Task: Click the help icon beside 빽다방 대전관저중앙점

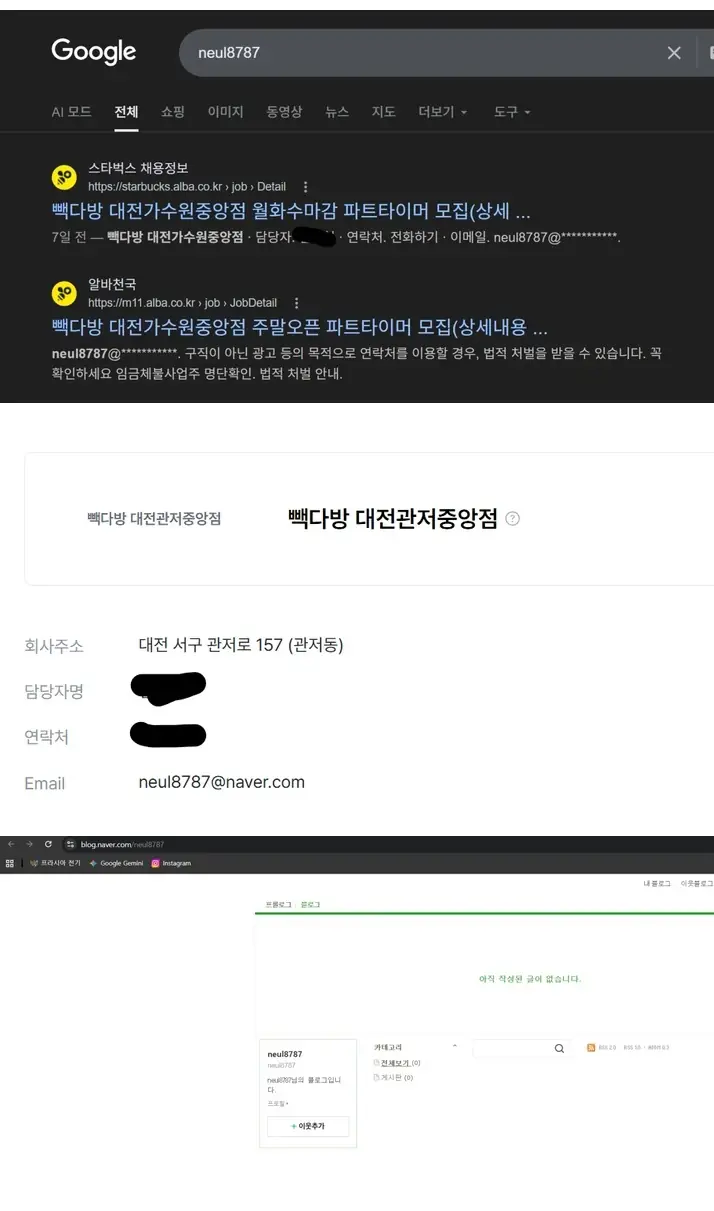Action: coord(513,518)
